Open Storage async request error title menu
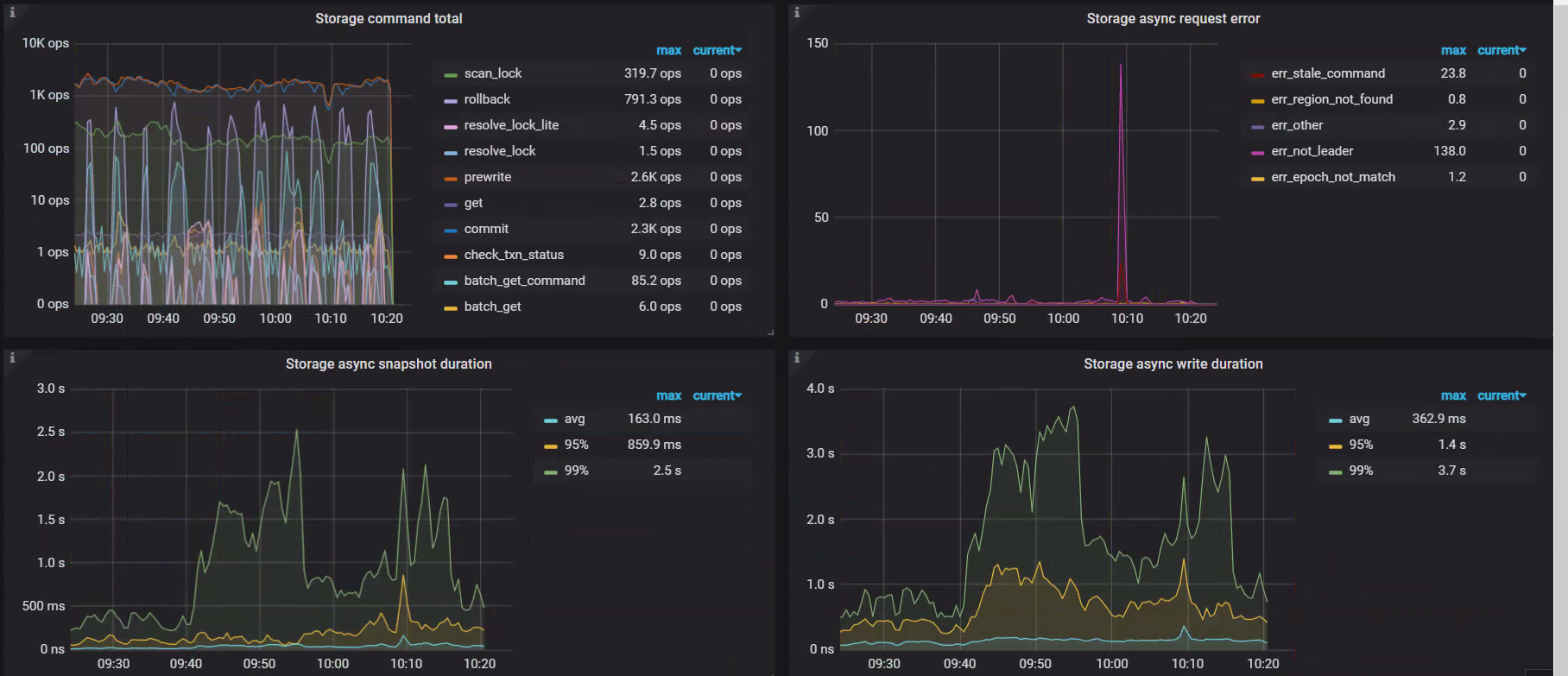The image size is (1568, 676). click(1173, 19)
